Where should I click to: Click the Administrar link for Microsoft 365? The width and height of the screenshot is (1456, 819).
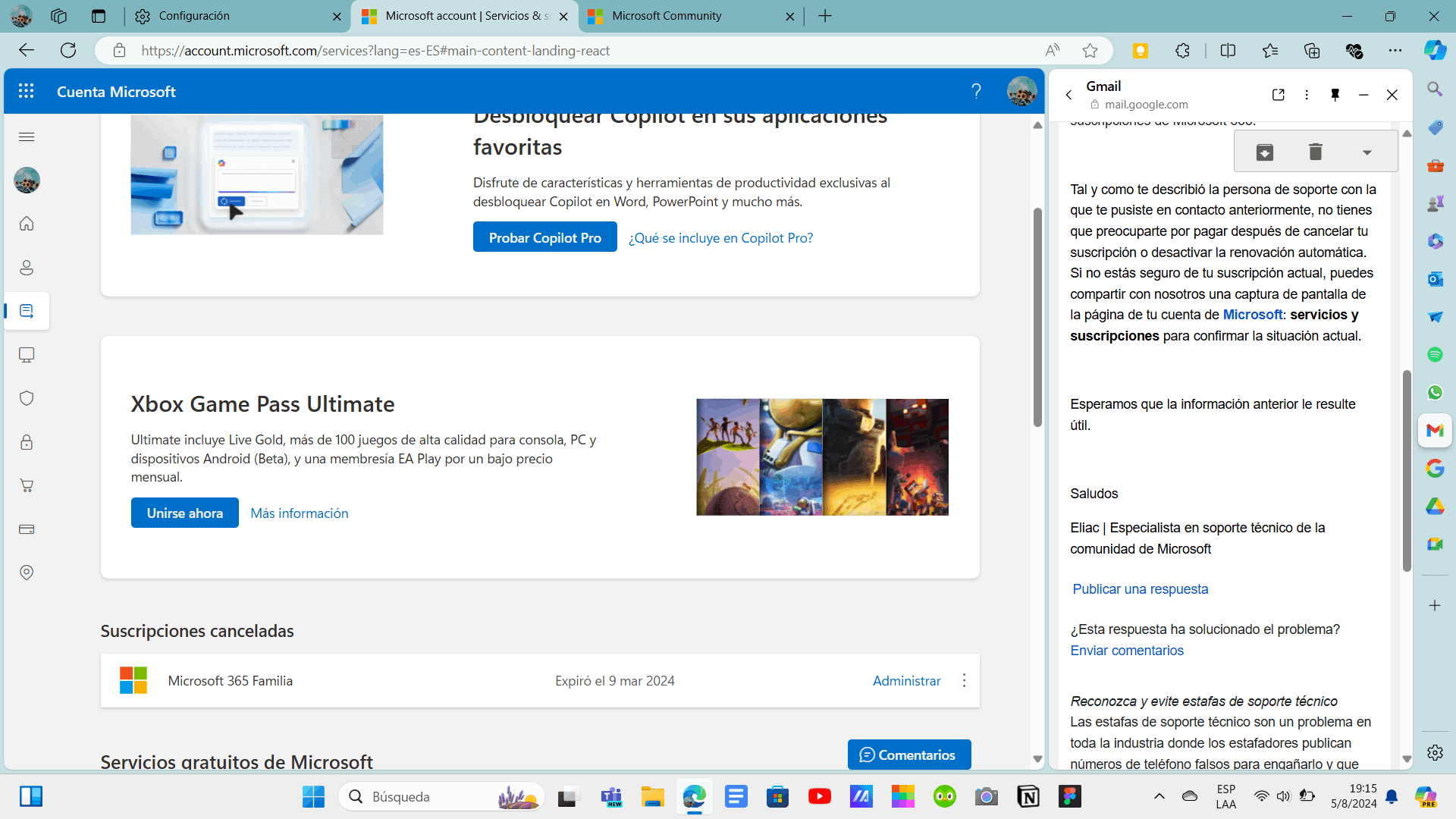tap(906, 680)
